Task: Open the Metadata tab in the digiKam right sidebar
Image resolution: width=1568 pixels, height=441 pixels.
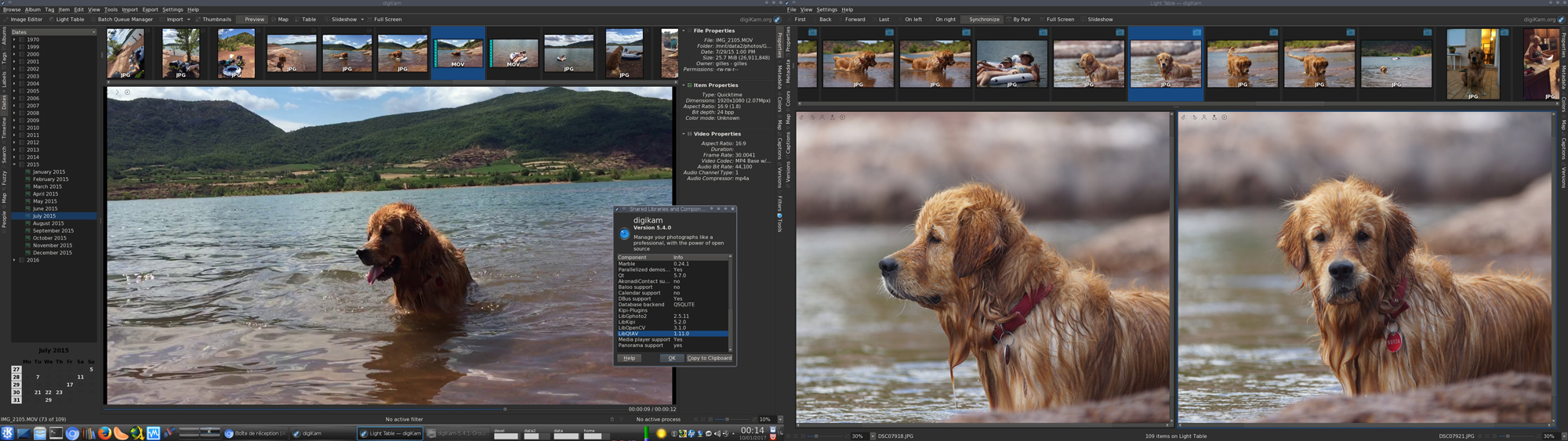Action: pos(779,75)
